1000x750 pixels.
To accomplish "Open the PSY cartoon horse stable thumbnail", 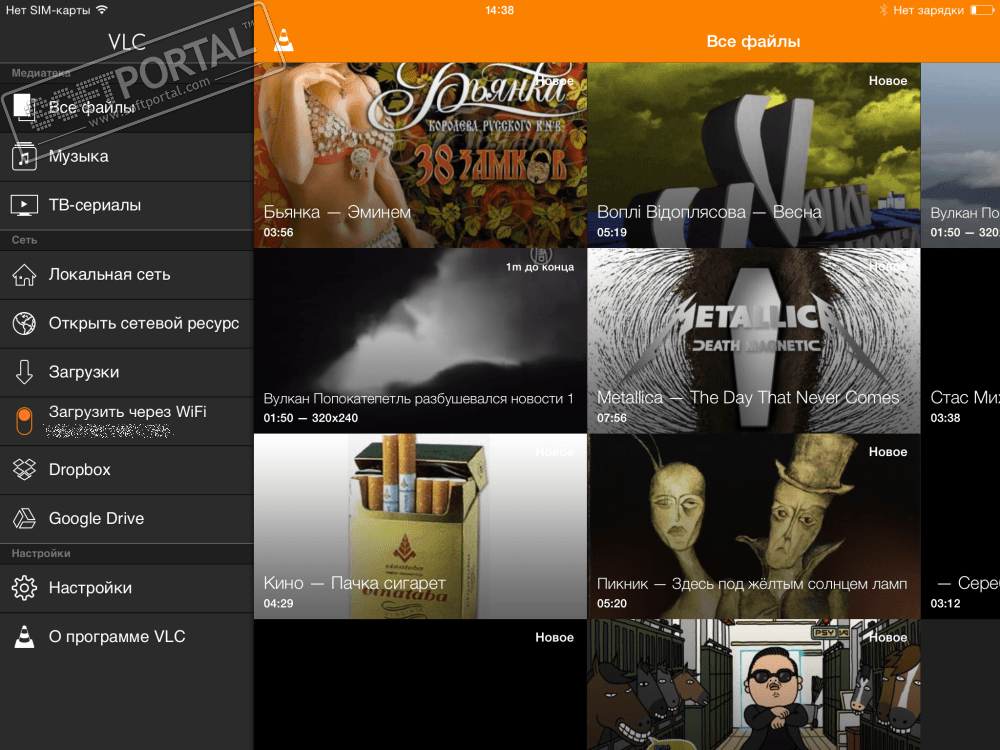I will coord(754,685).
